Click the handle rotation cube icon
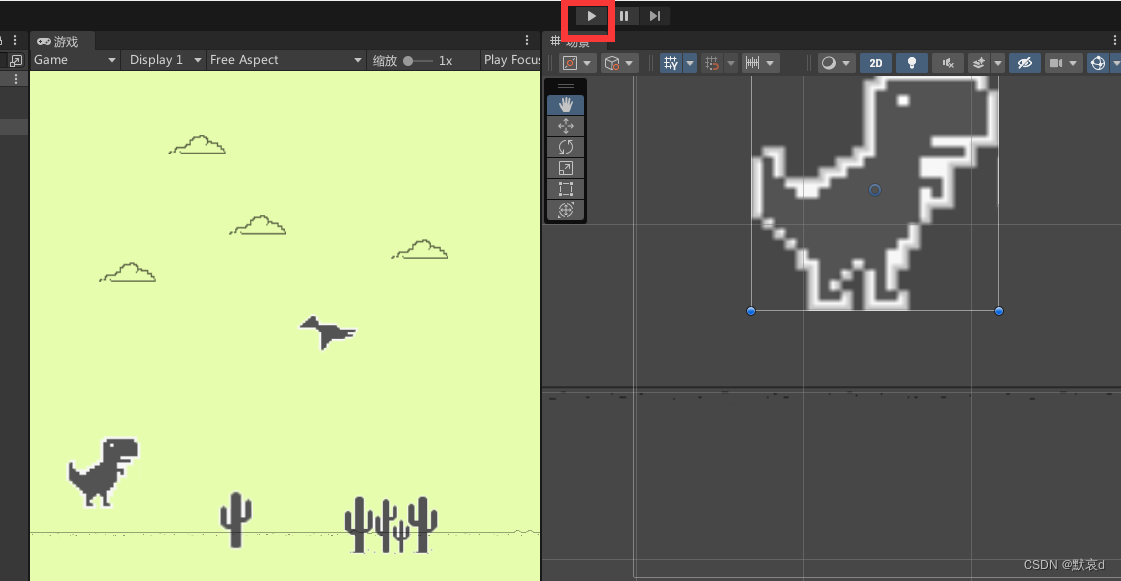Viewport: 1121px width, 581px height. tap(611, 63)
